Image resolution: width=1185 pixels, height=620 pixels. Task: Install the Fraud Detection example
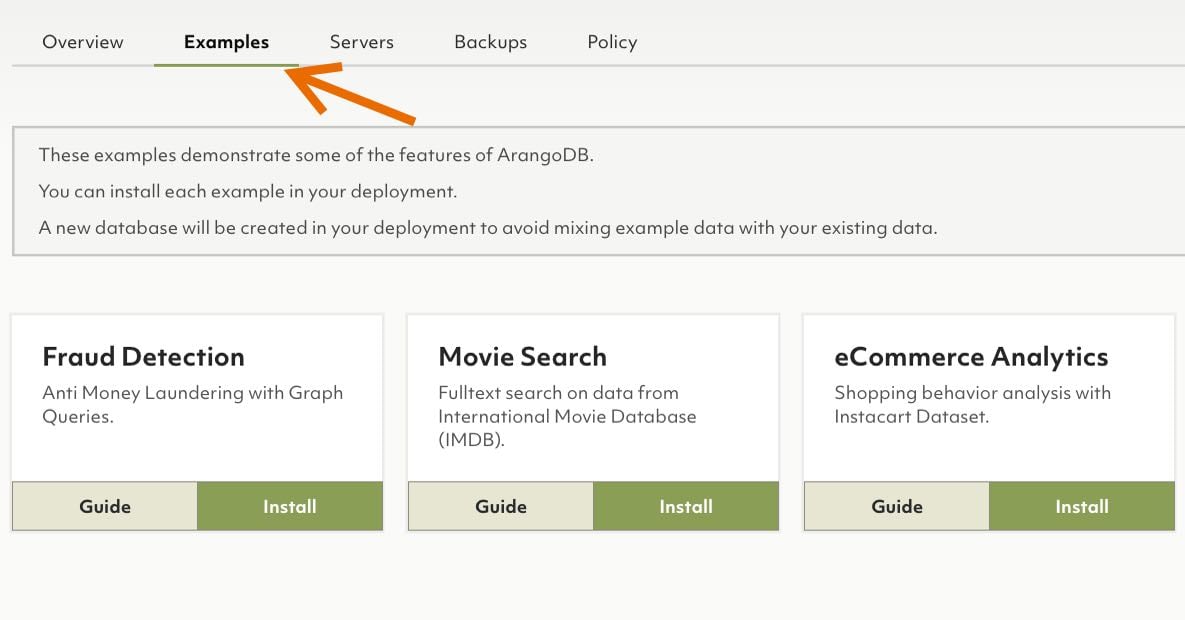(289, 506)
